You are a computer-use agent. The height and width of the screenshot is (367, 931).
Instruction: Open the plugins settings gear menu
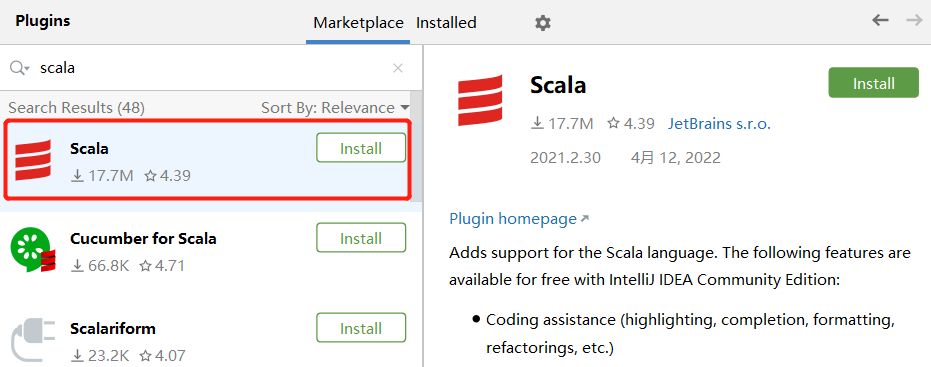tap(543, 23)
